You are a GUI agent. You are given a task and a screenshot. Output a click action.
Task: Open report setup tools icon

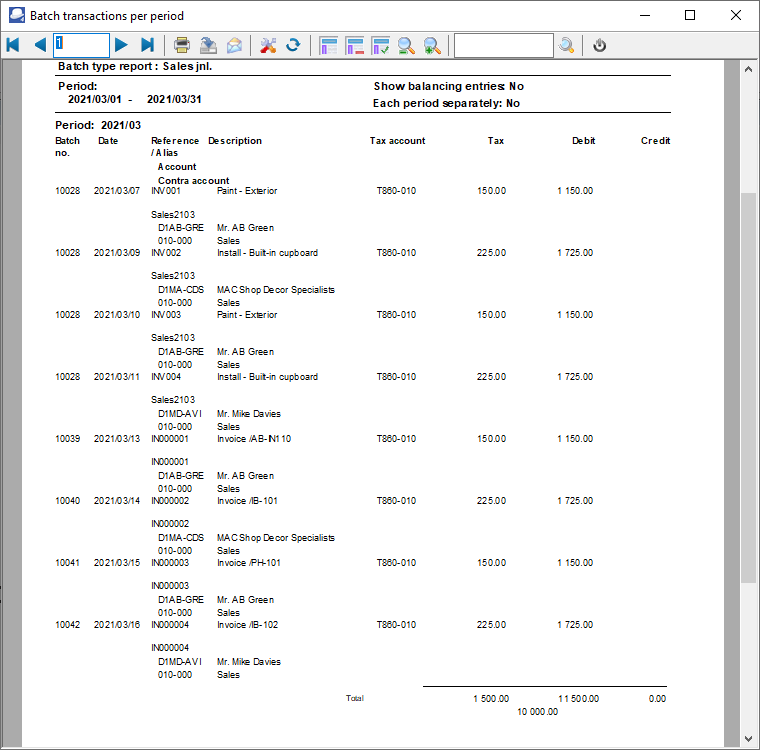(267, 45)
